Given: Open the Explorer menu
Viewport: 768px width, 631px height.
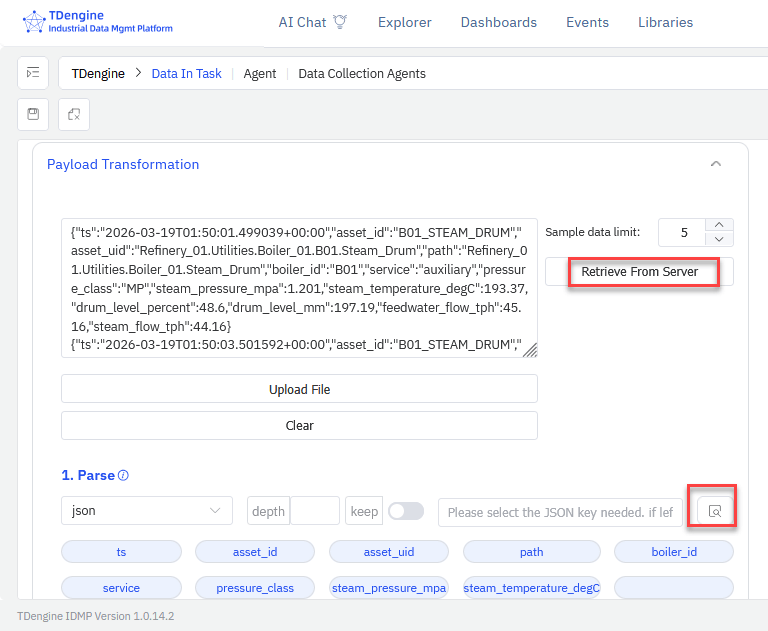Looking at the screenshot, I should coord(404,22).
